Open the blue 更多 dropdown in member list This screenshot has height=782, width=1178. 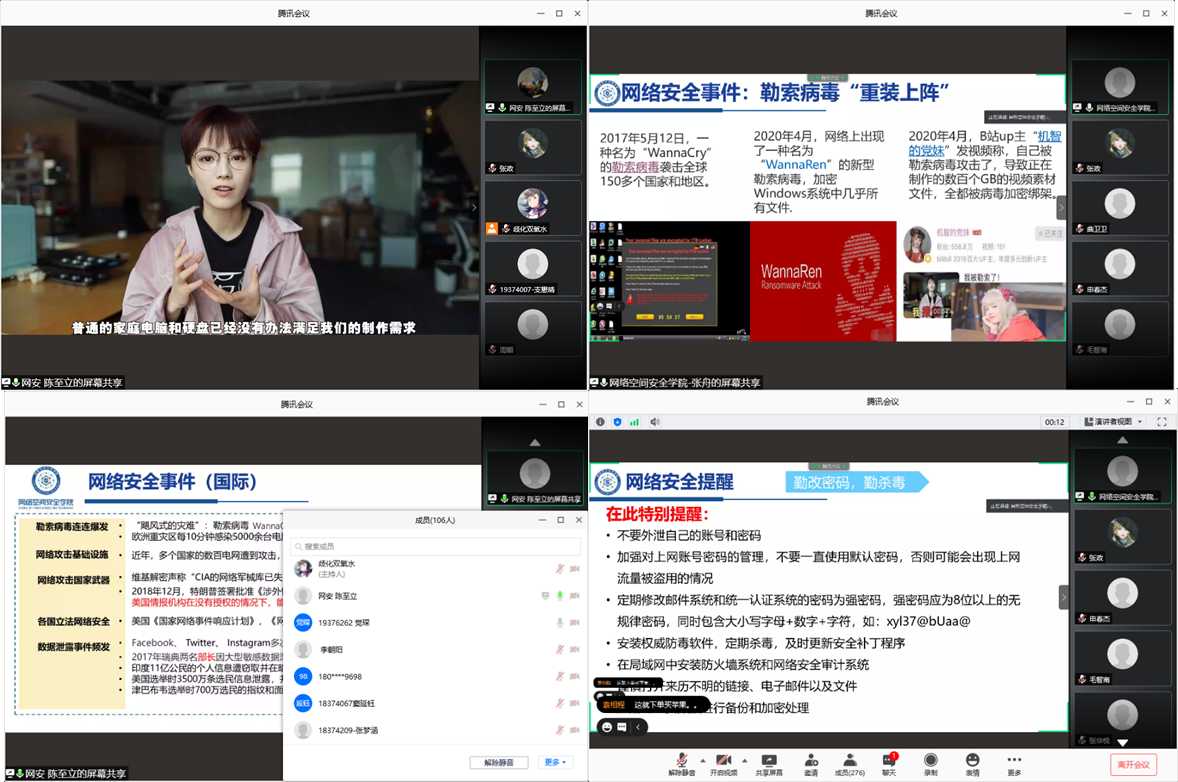(555, 762)
